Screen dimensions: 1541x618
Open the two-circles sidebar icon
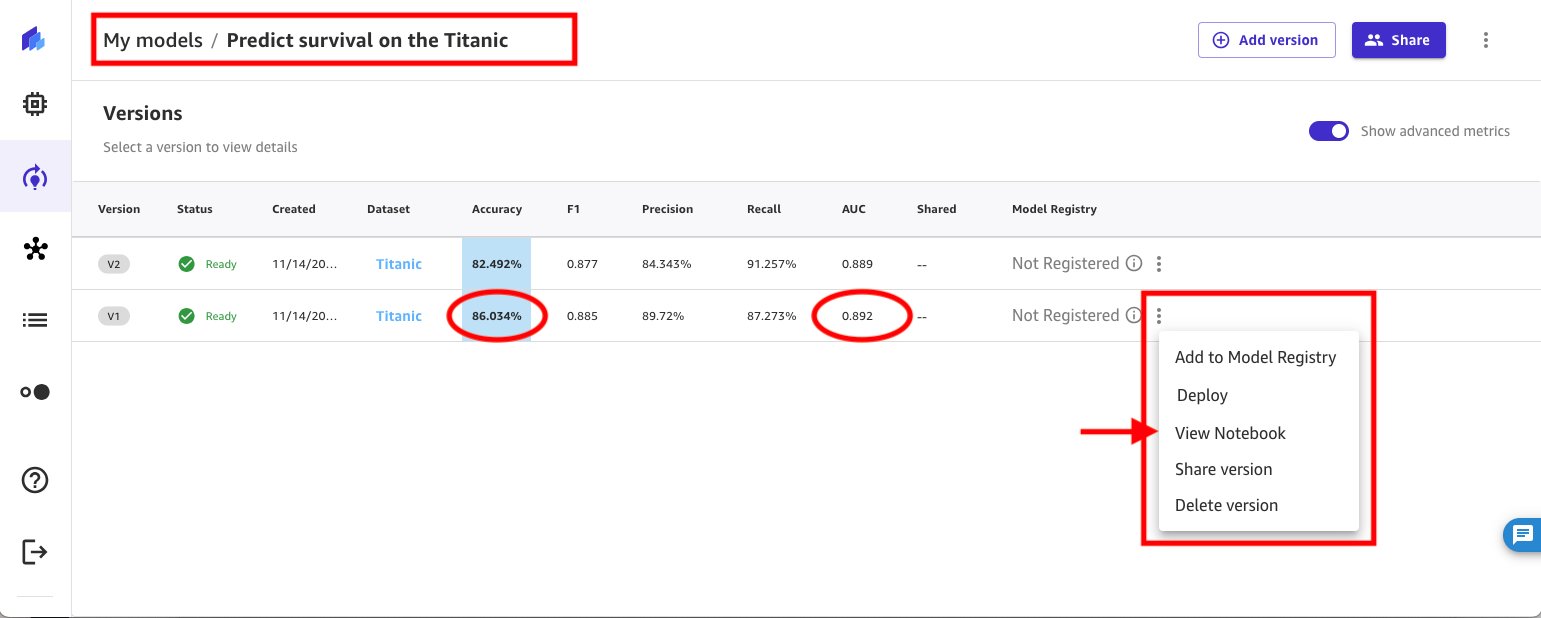35,392
